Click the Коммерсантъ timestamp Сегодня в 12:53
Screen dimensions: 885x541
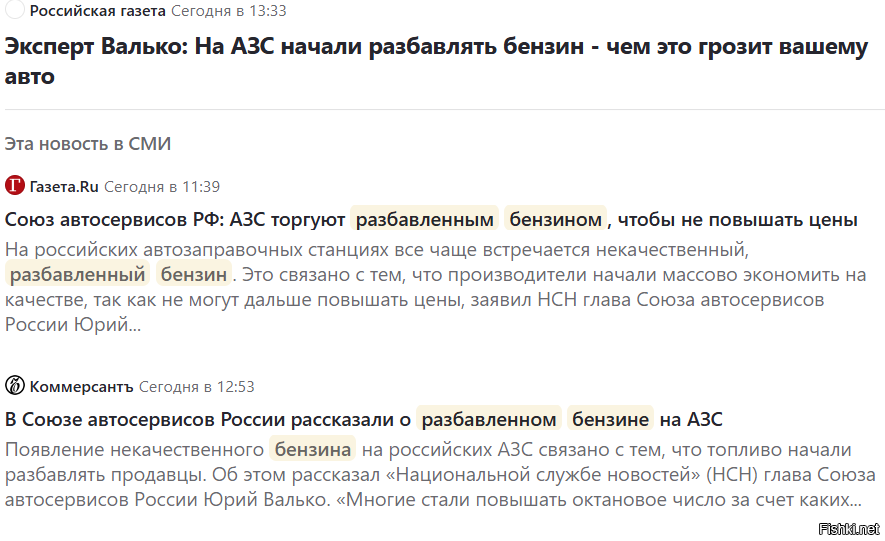197,386
